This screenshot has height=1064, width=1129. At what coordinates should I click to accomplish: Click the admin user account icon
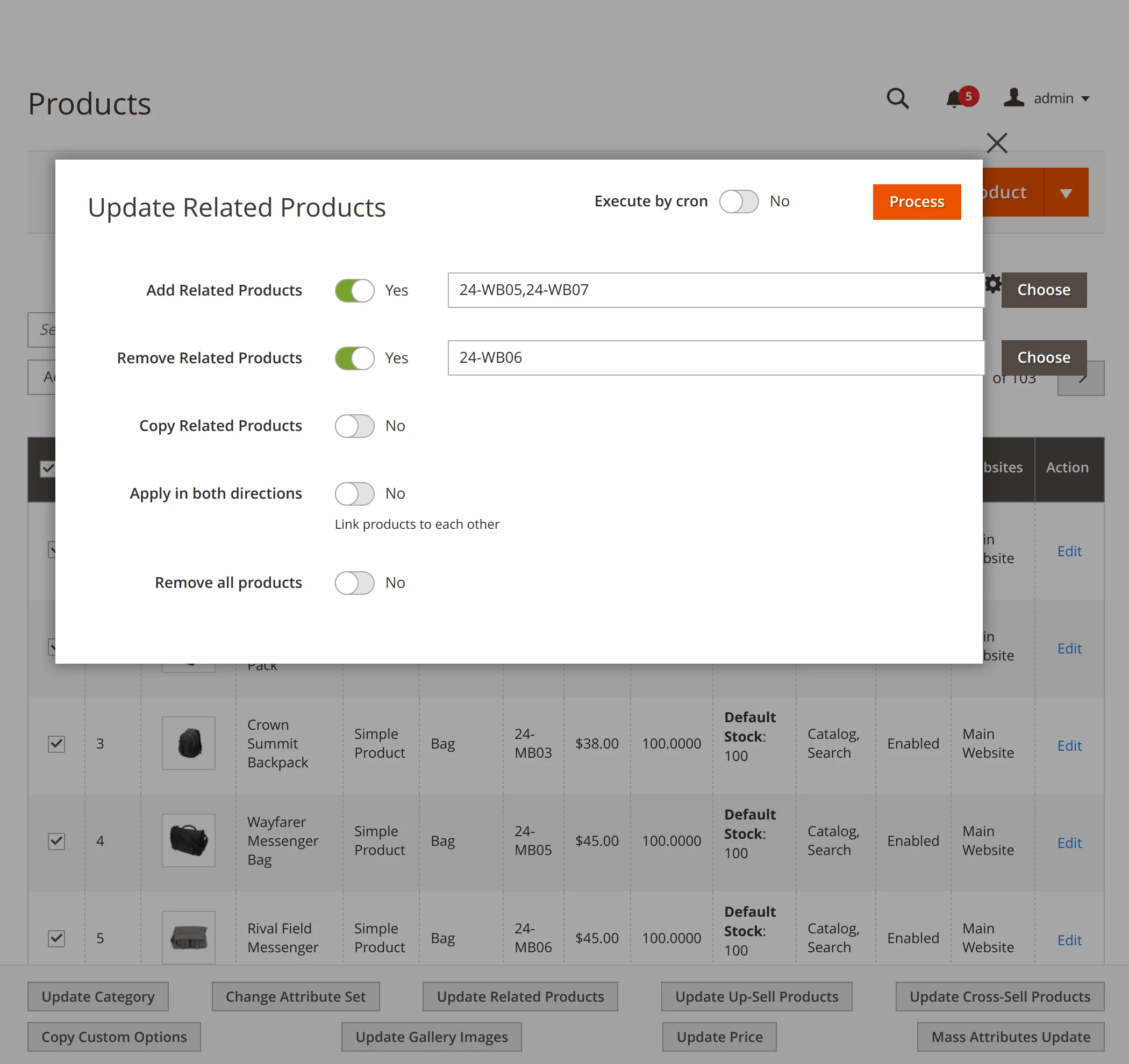[1014, 98]
